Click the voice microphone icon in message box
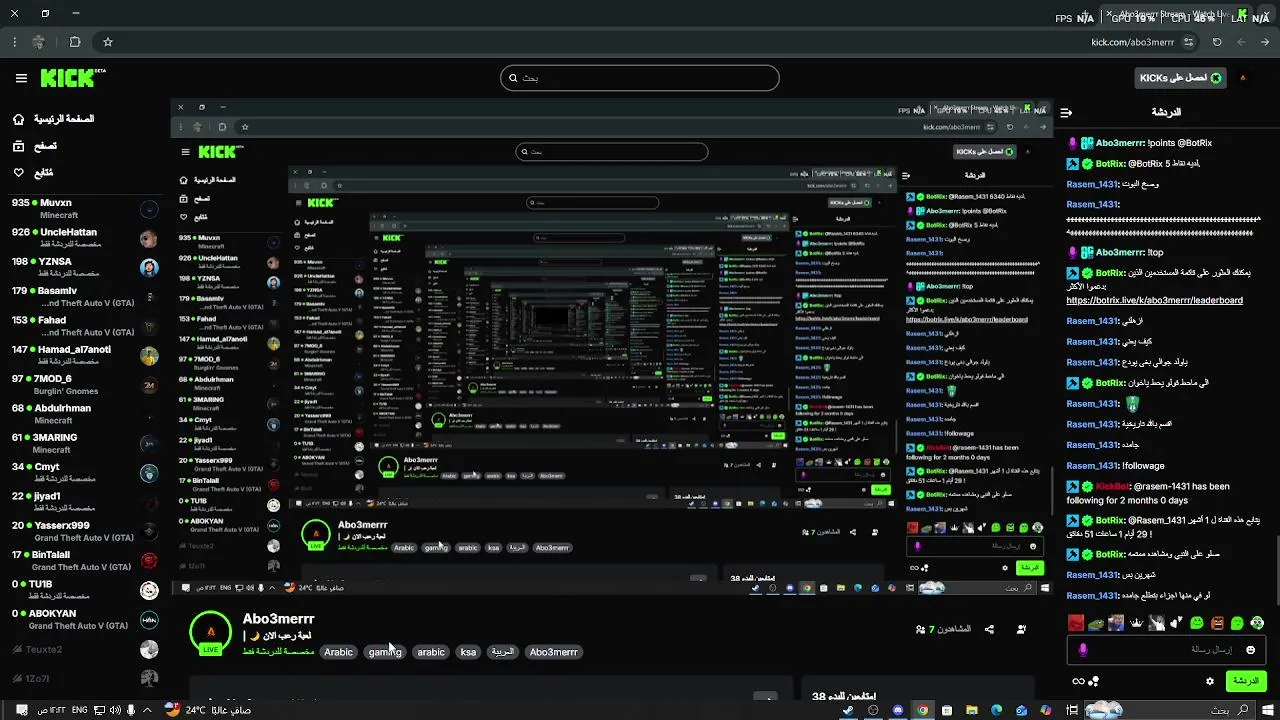Viewport: 1280px width, 720px height. click(x=1082, y=650)
